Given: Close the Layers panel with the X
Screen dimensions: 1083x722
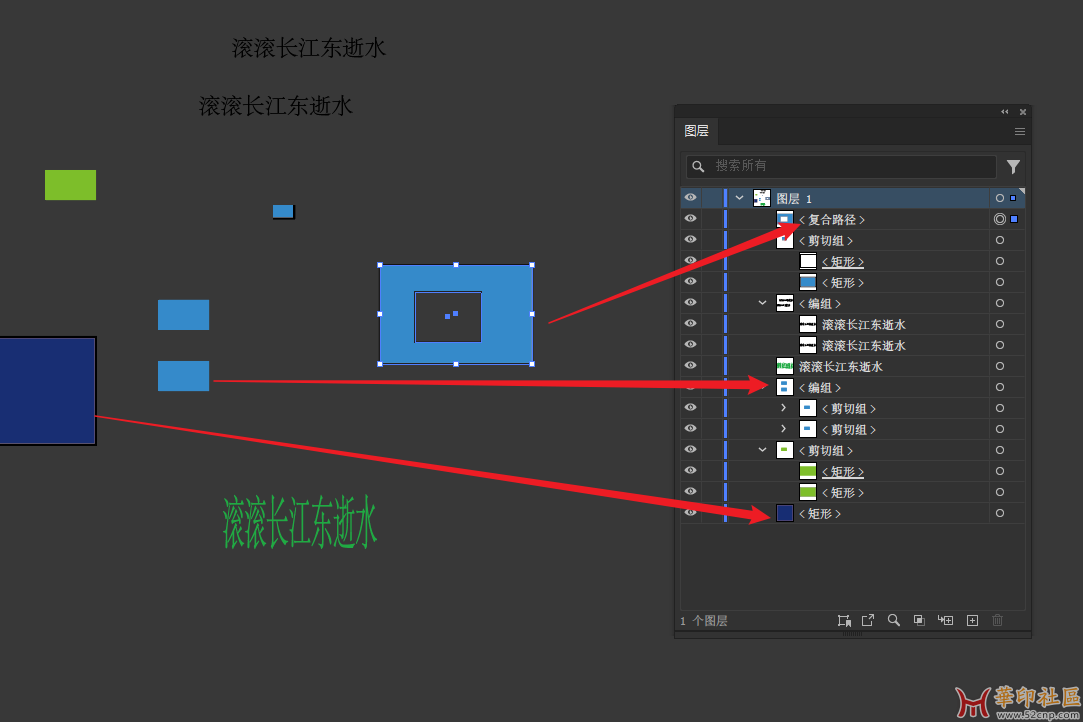Looking at the screenshot, I should click(1023, 112).
